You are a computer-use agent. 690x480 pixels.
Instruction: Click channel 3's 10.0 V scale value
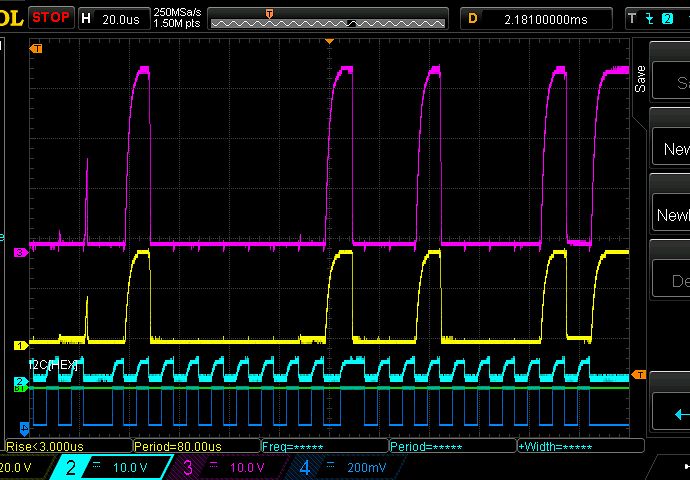click(247, 468)
